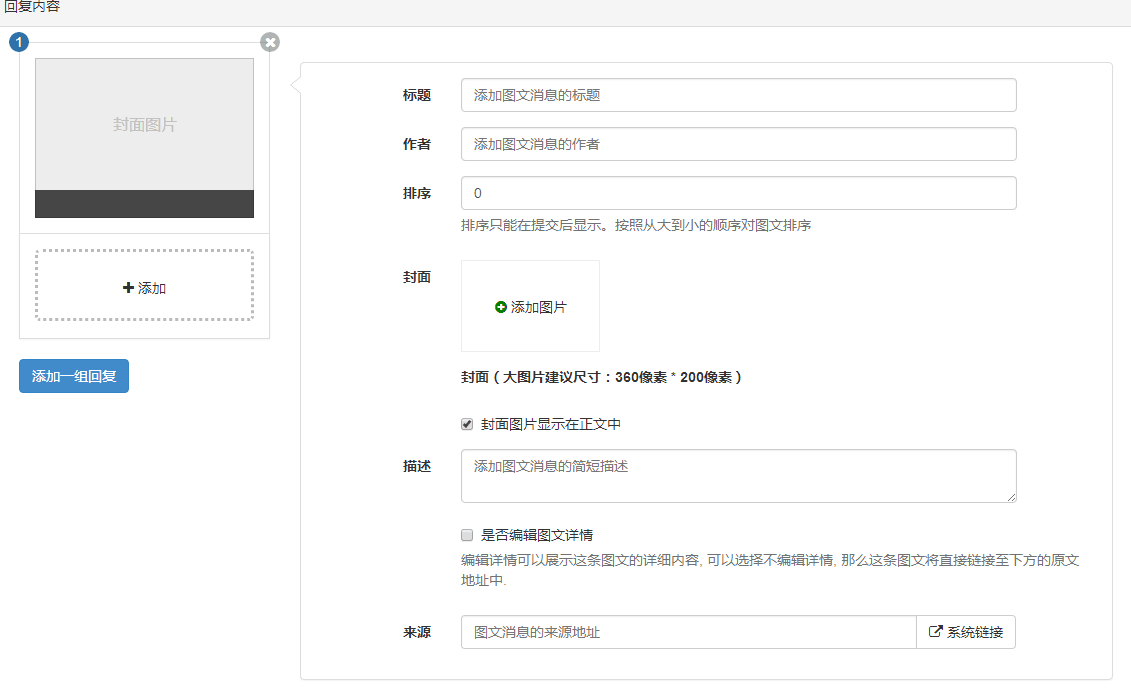This screenshot has height=692, width=1131.
Task: Focus the 描述 description textarea
Action: 739,476
